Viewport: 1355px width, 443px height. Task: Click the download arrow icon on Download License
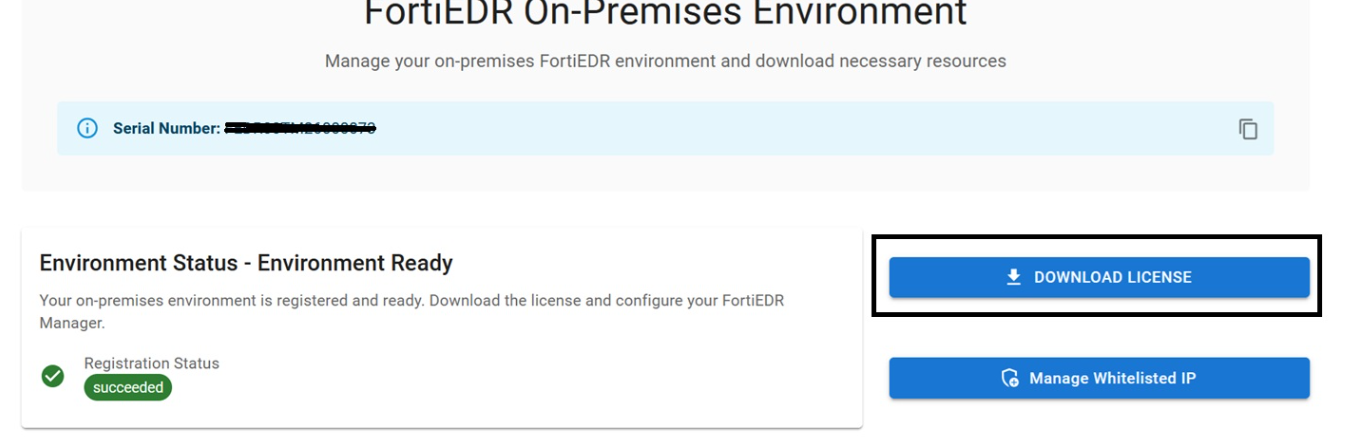(x=1013, y=277)
